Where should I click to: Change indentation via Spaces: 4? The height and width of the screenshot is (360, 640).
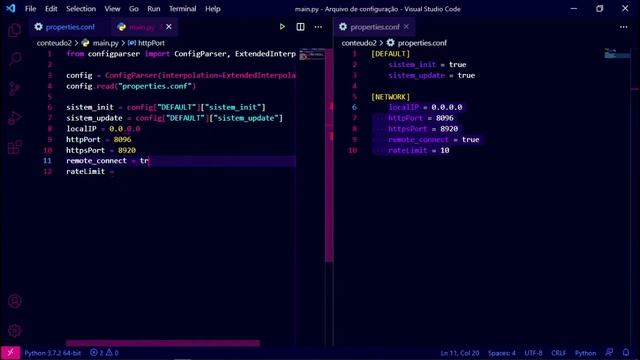pyautogui.click(x=502, y=353)
